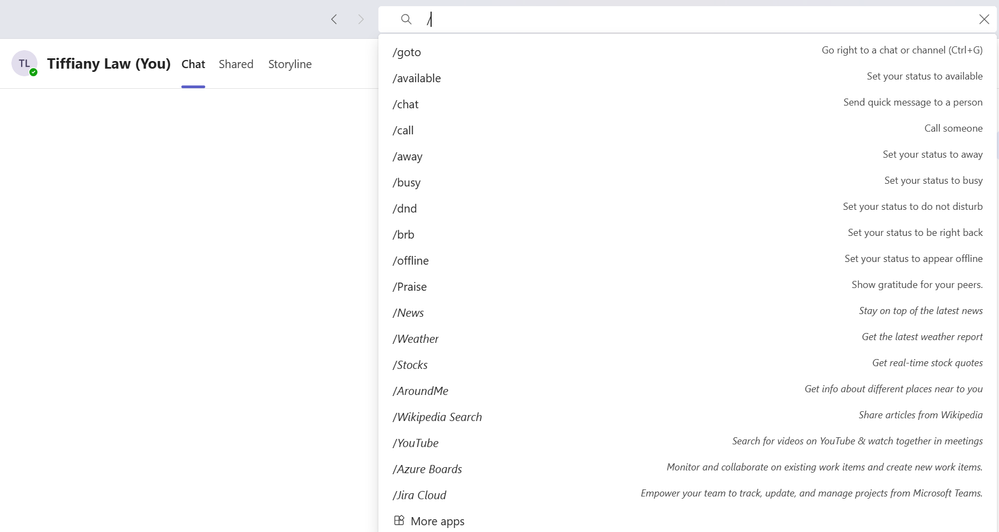Pick the /Jira Cloud command
Image resolution: width=999 pixels, height=532 pixels.
688,495
